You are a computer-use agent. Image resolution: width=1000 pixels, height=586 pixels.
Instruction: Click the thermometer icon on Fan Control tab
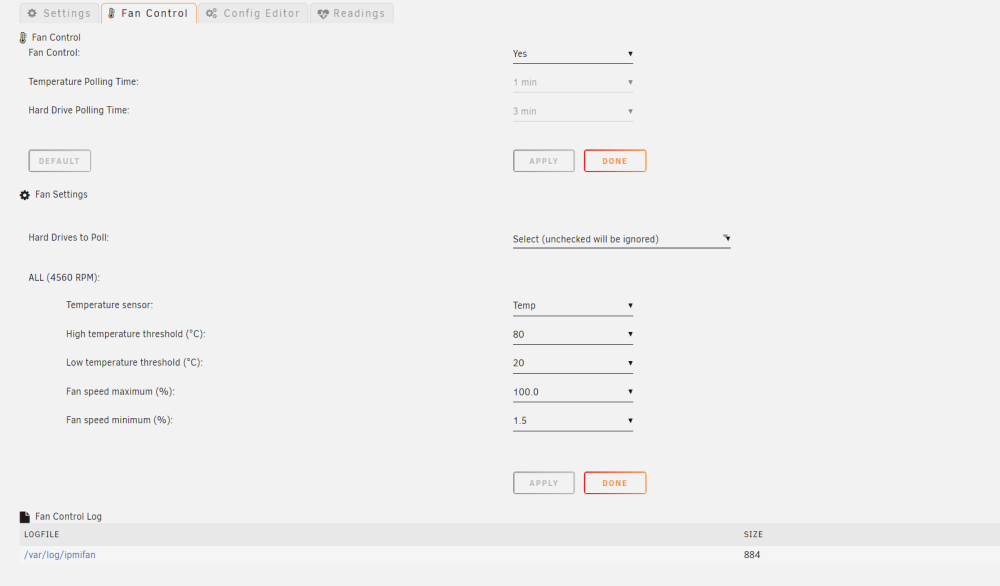[112, 13]
